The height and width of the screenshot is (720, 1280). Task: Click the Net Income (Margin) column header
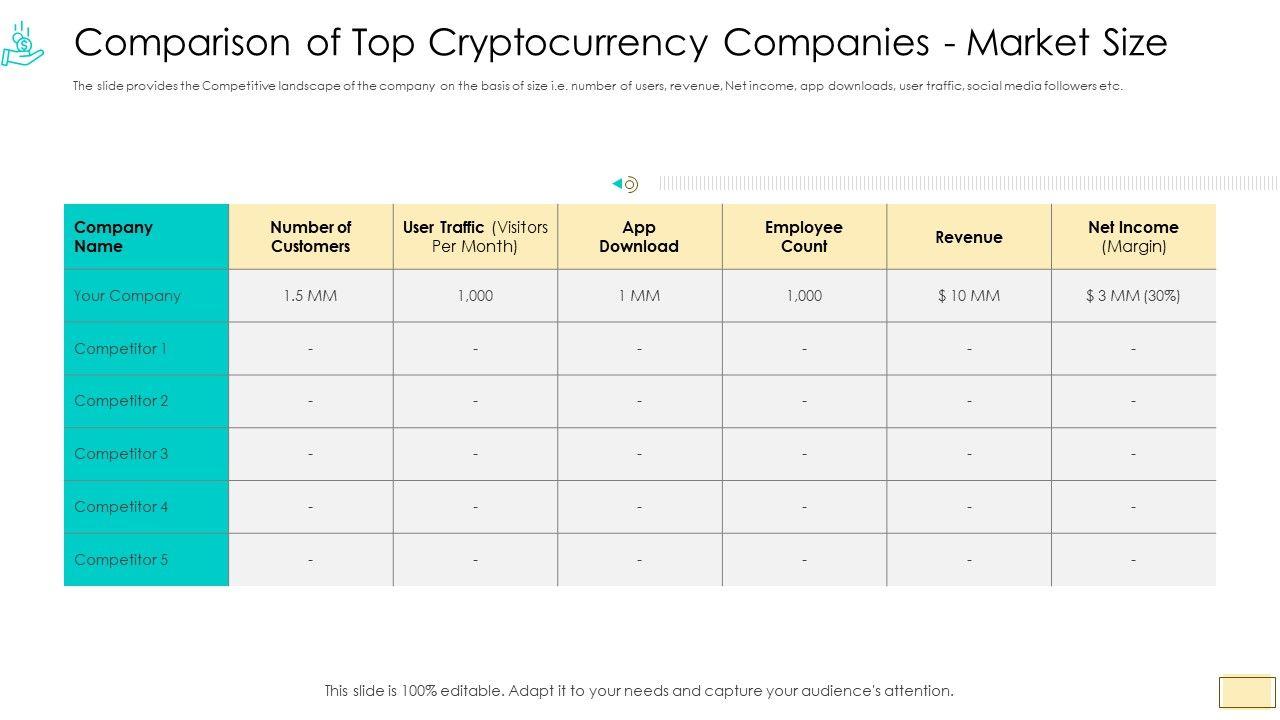click(x=1133, y=237)
